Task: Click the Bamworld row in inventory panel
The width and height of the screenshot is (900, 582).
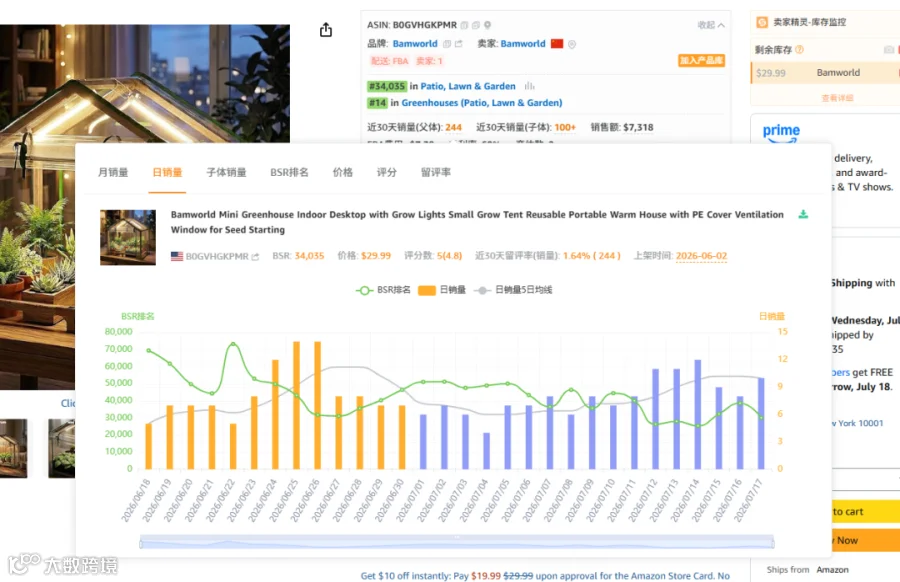Action: point(825,73)
